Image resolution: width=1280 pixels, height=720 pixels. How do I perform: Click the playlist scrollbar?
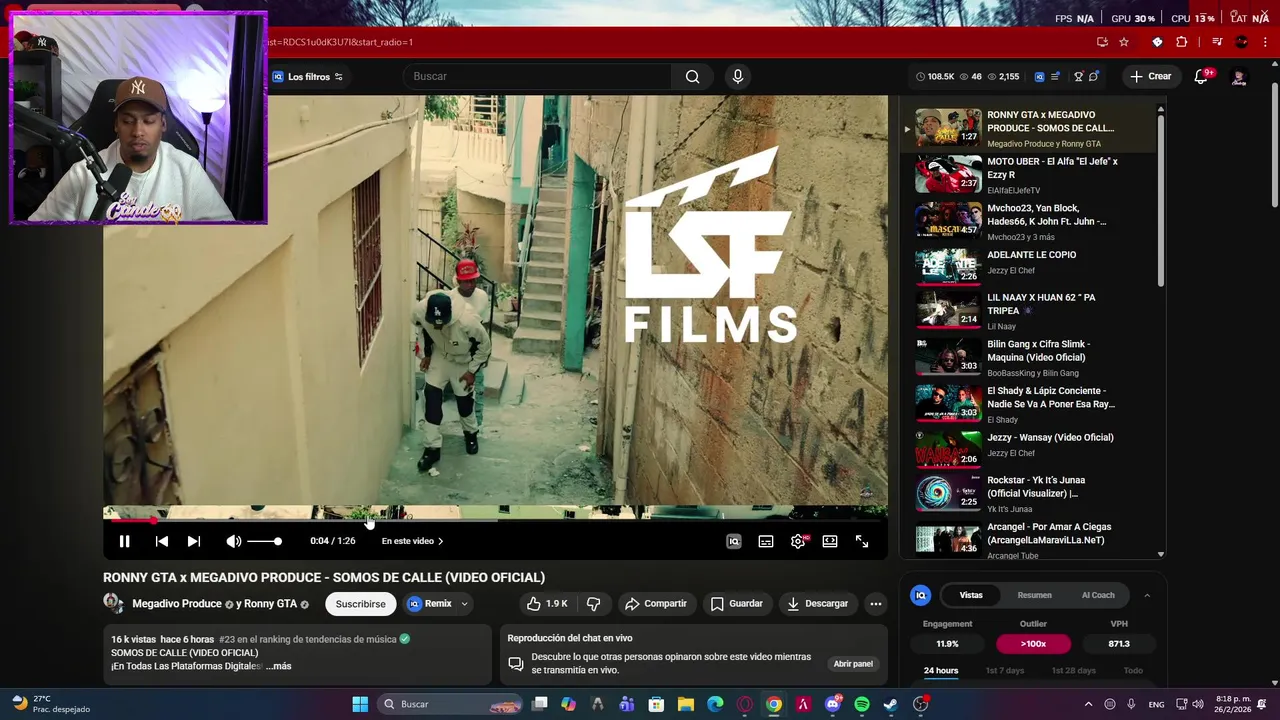point(1161,200)
